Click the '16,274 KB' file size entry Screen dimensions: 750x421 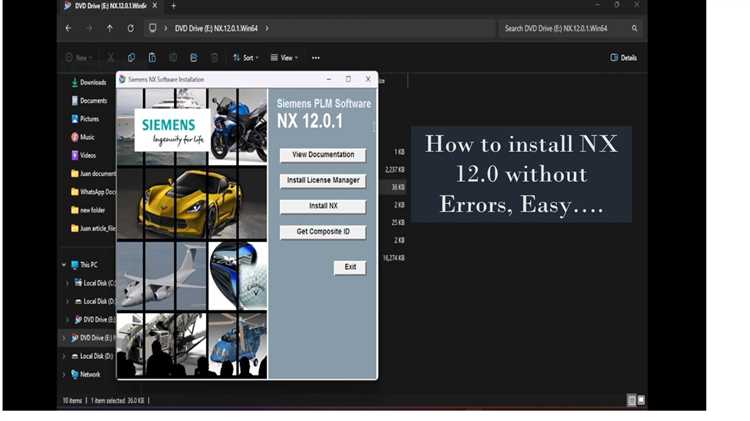[x=394, y=258]
